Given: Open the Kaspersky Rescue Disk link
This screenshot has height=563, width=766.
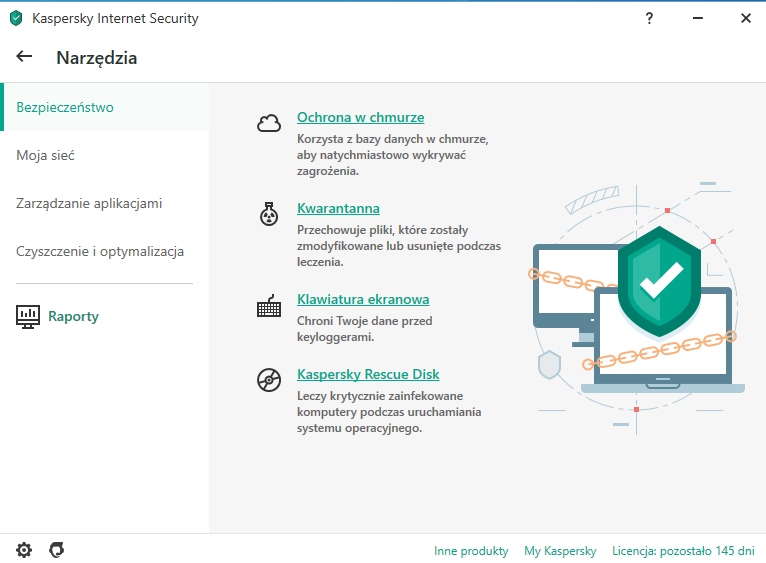Looking at the screenshot, I should tap(368, 374).
